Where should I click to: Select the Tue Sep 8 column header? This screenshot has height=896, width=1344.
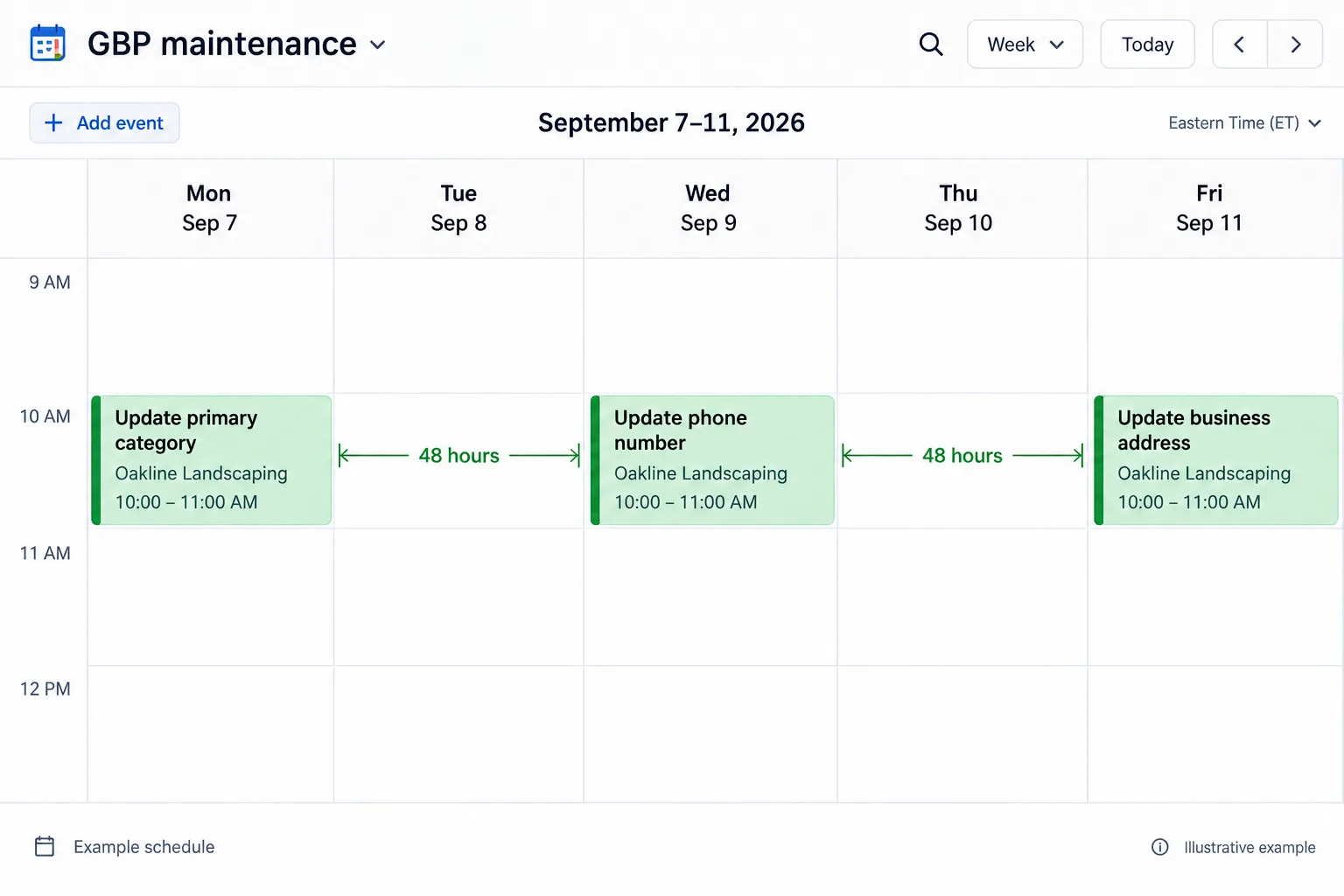pos(458,208)
